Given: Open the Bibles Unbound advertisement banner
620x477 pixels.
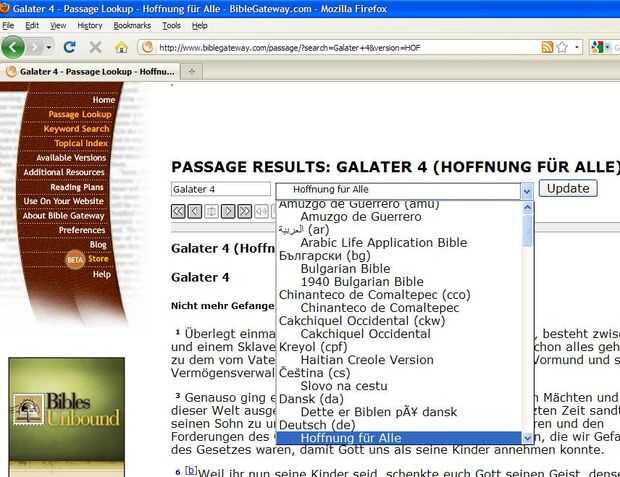Looking at the screenshot, I should tap(66, 417).
